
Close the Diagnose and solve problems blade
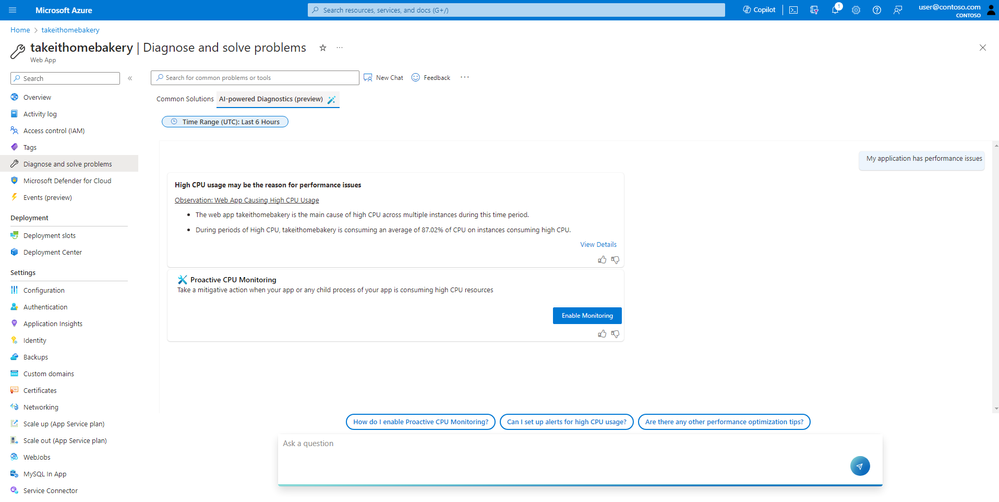[x=982, y=48]
